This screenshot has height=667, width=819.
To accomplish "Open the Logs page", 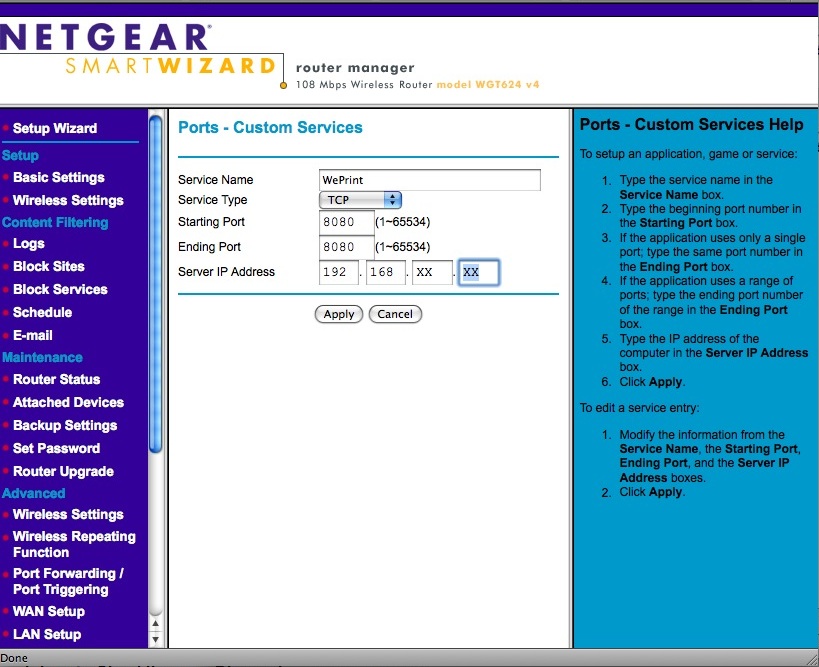I will click(x=29, y=244).
